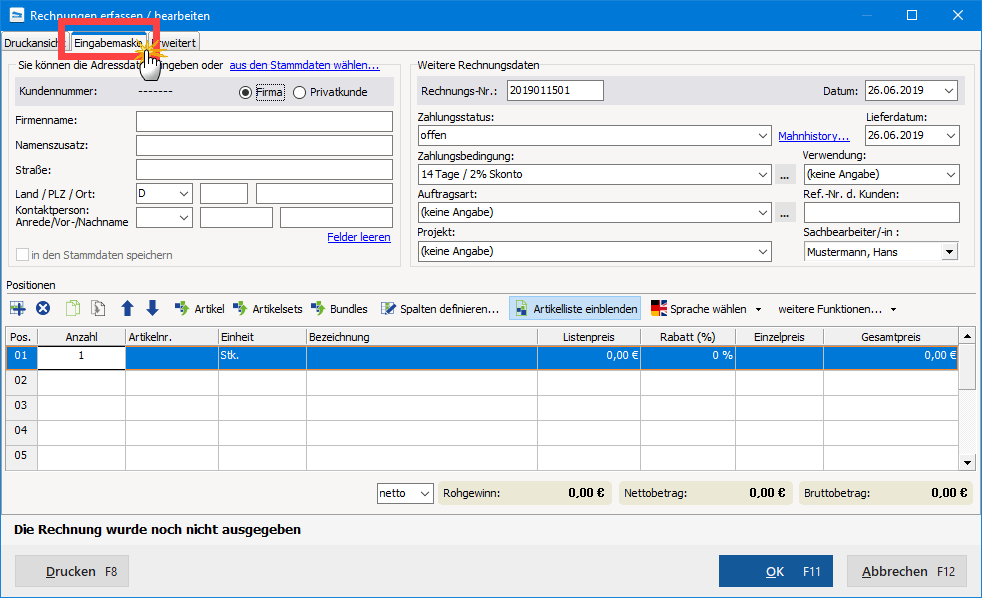Insert an Artikel into positions

[199, 309]
